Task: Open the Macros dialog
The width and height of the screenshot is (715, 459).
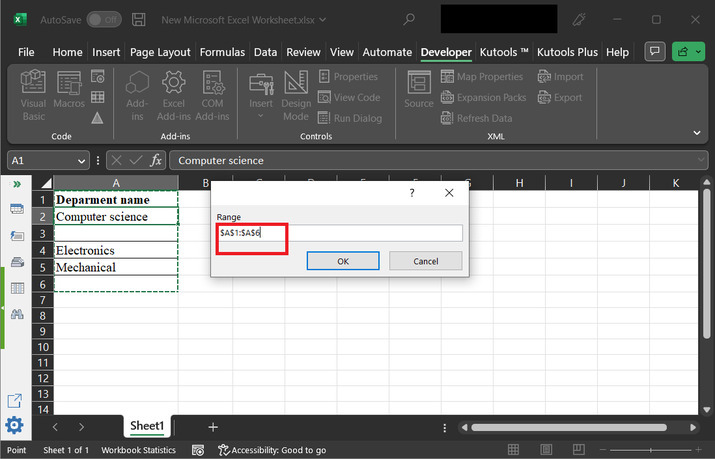Action: pyautogui.click(x=69, y=90)
